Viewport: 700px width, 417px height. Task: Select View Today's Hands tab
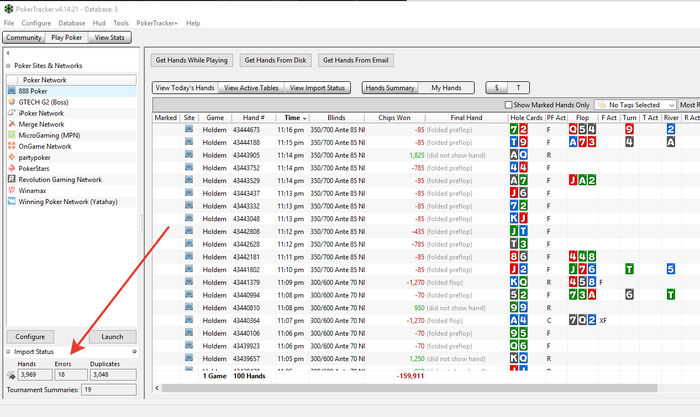185,88
